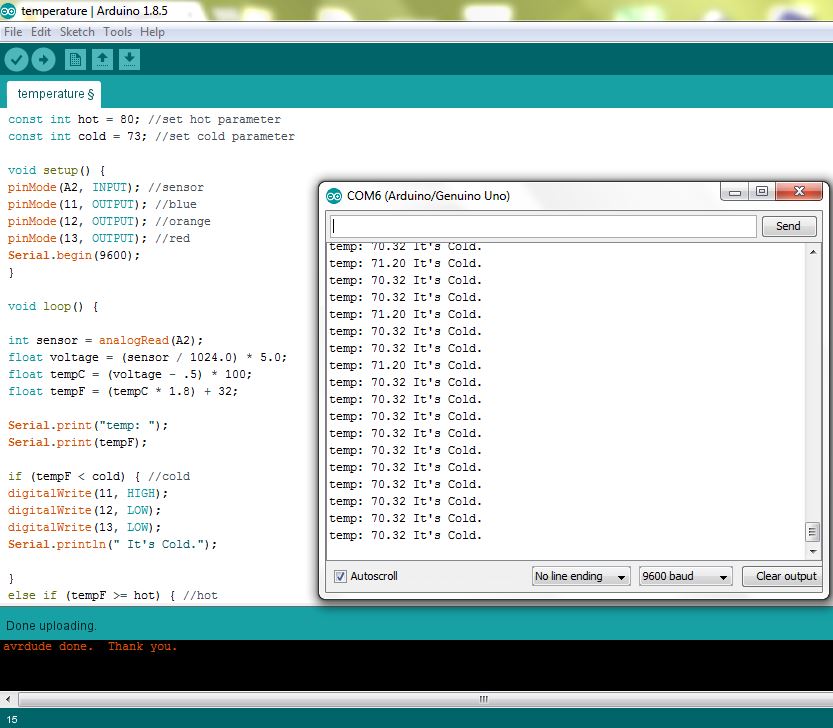Screen dimensions: 833x728
Task: Click the editor horizontal scrollbar at bottom
Action: [483, 699]
